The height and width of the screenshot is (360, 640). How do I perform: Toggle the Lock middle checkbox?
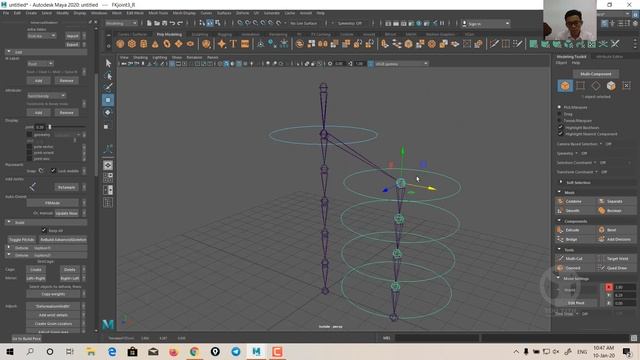(53, 171)
